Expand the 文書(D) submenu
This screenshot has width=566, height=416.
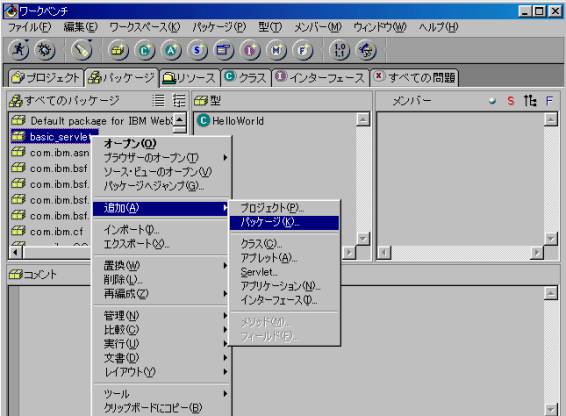coord(161,358)
